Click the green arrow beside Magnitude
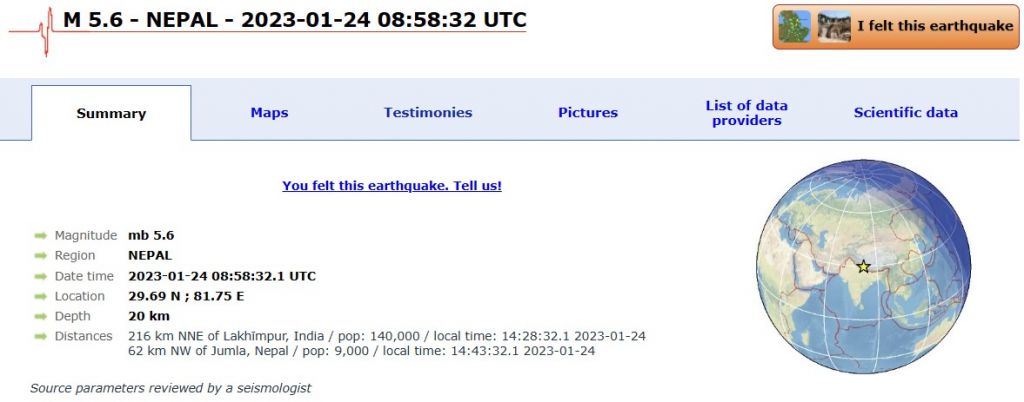 coord(40,236)
